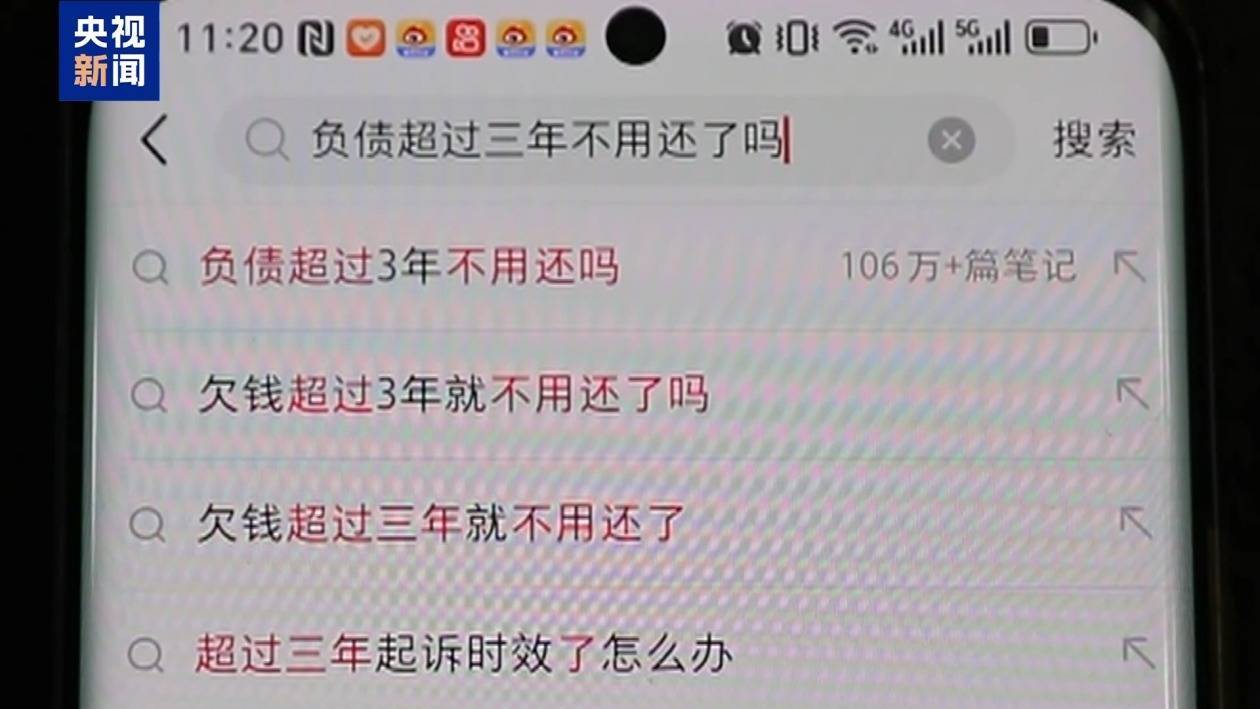Viewport: 1260px width, 709px height.
Task: Tap fill arrow for 欠钱超过三年就不用还了
Action: [1135, 522]
